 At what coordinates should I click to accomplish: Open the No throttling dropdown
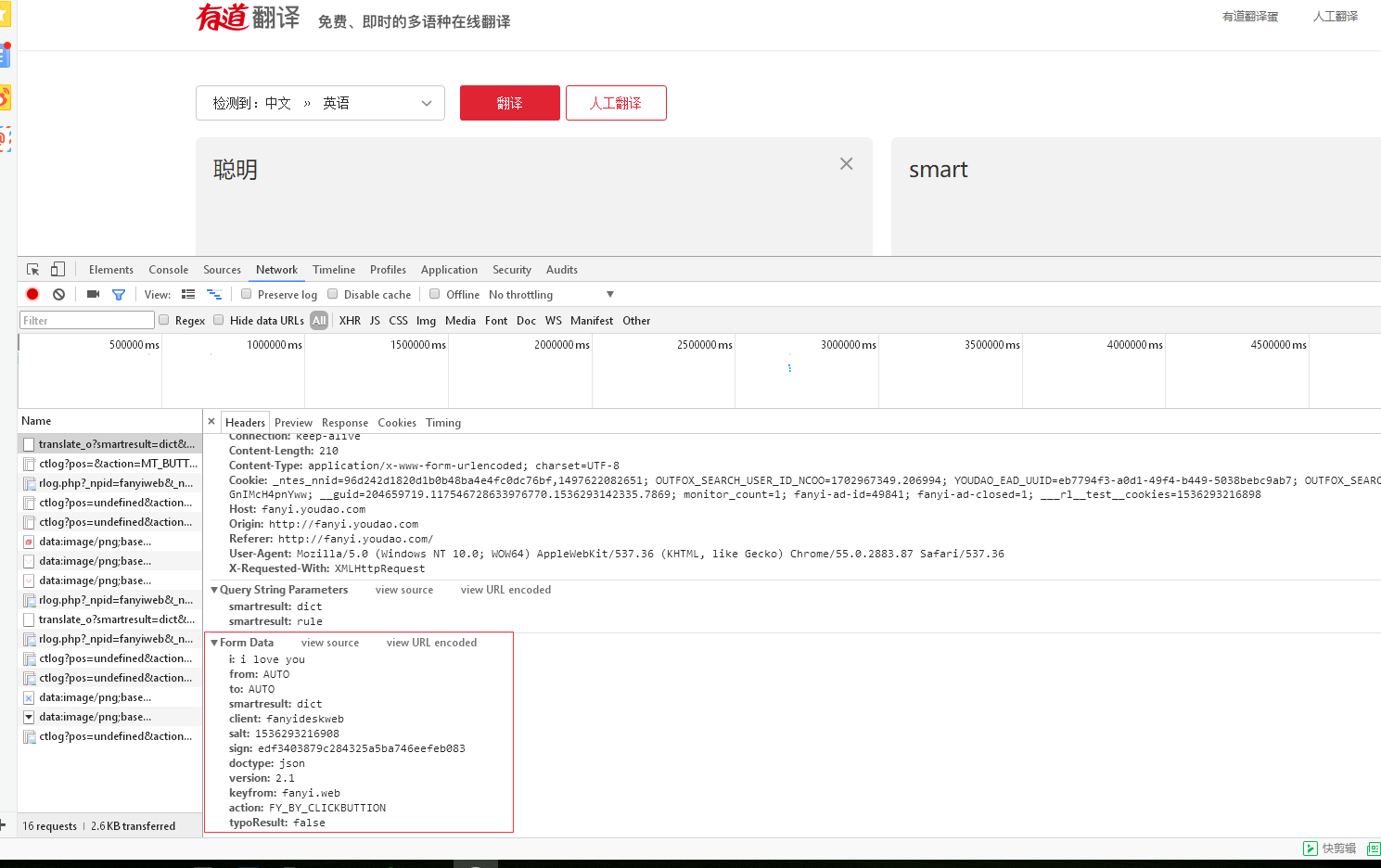551,295
